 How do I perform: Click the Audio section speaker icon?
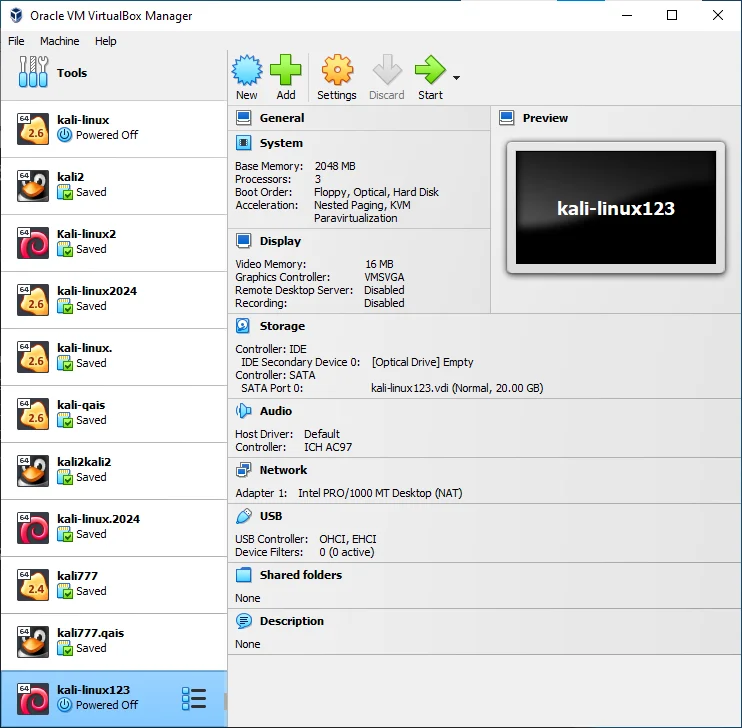pos(244,411)
